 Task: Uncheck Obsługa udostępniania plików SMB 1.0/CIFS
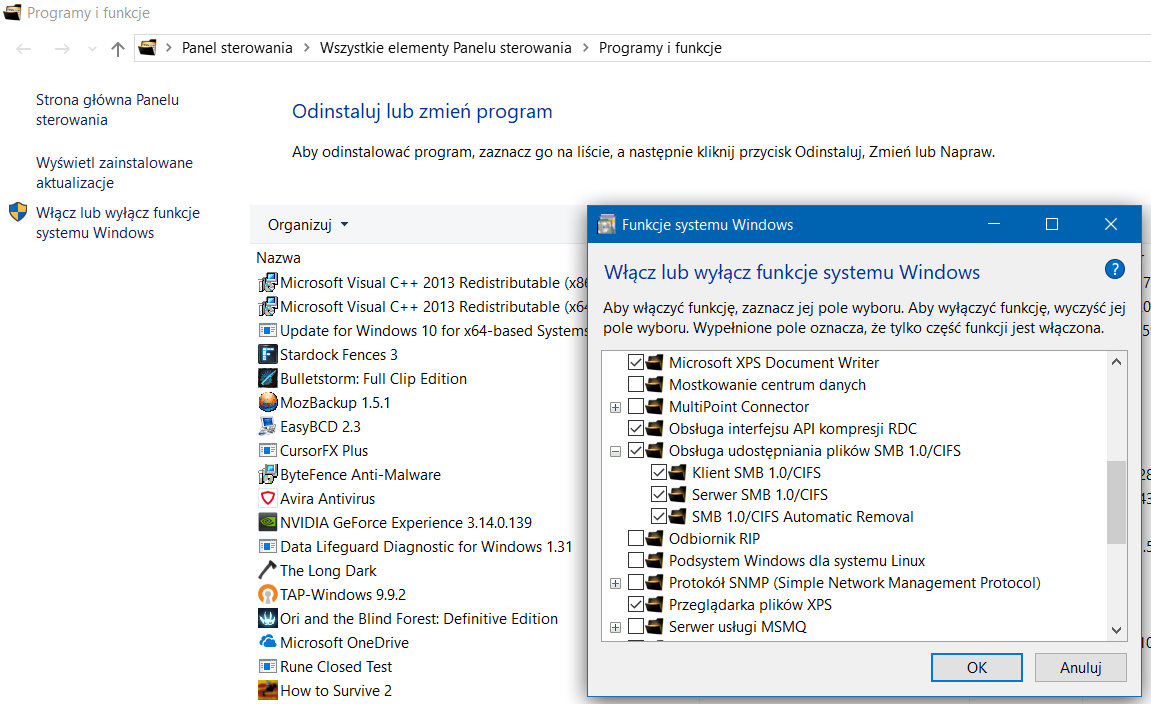coord(636,451)
